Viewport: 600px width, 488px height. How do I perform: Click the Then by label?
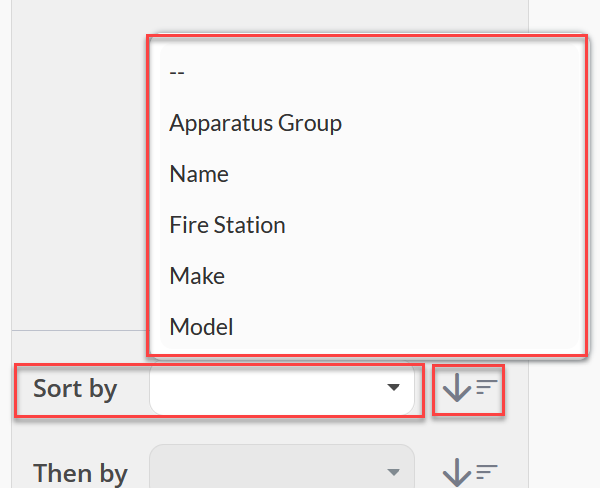(x=80, y=473)
